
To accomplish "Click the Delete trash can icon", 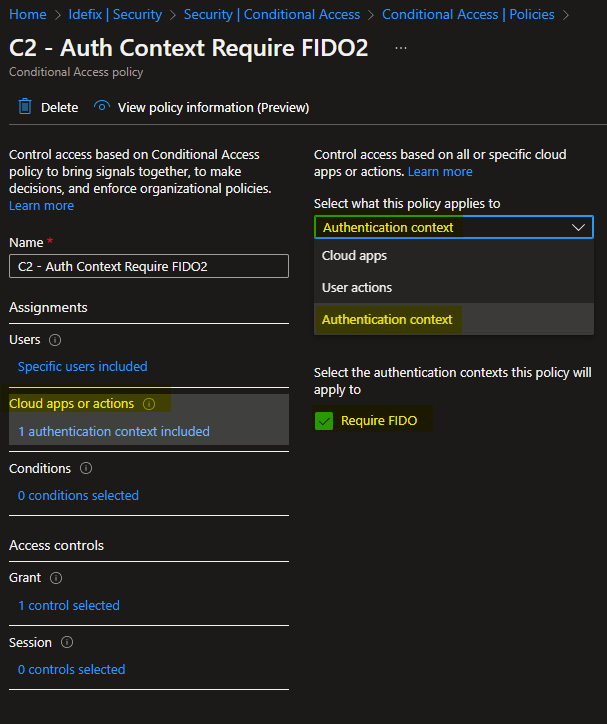I will [25, 107].
